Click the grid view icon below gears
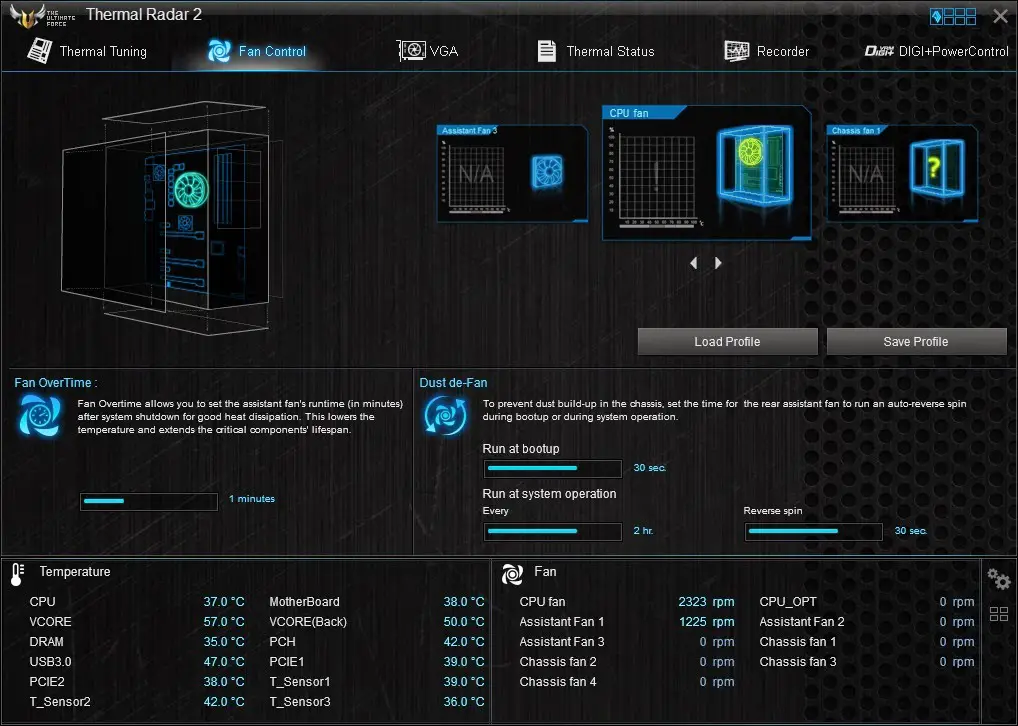This screenshot has height=726, width=1018. 999,614
